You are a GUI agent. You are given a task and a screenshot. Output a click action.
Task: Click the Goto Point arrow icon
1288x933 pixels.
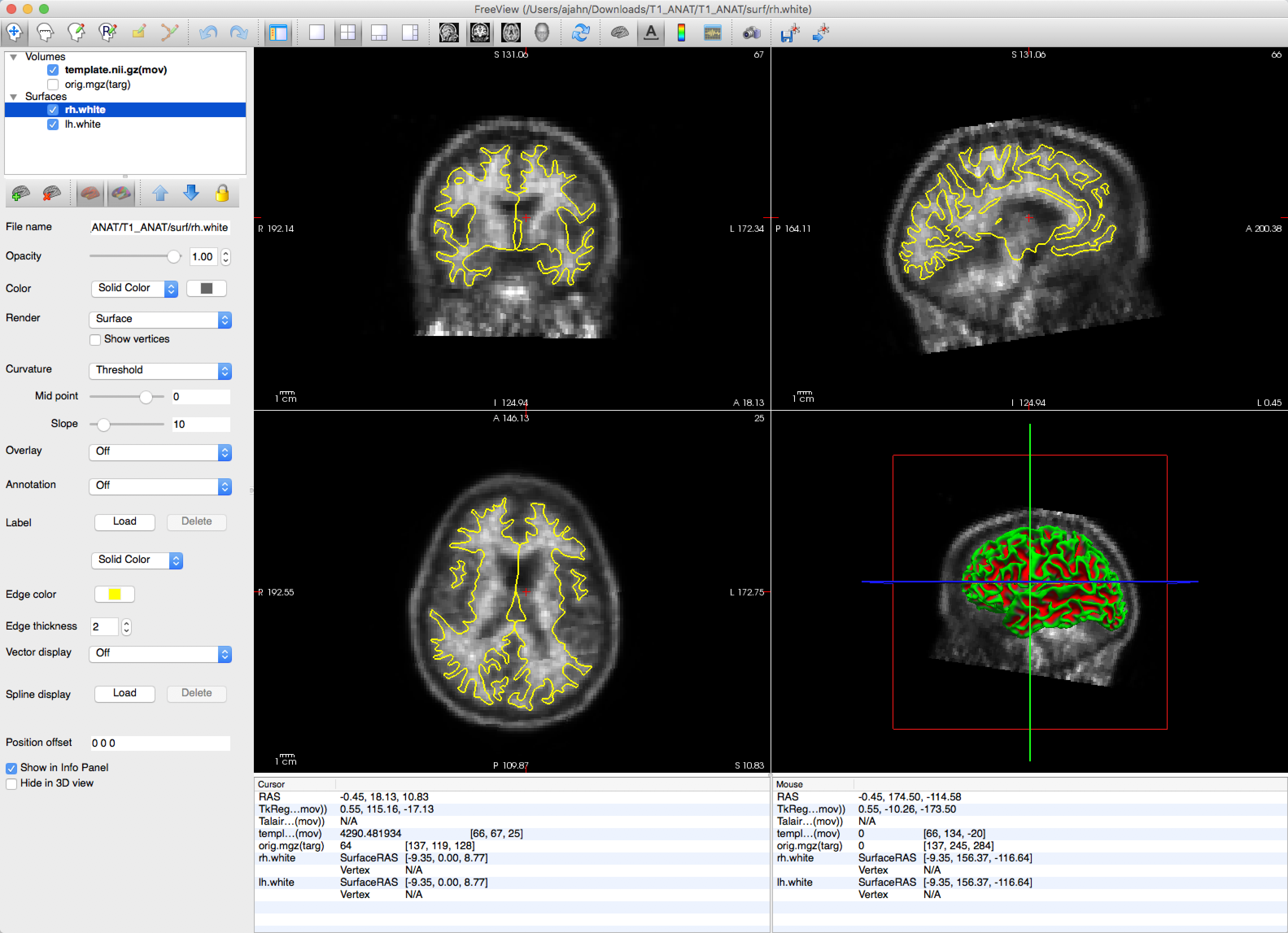coord(821,33)
